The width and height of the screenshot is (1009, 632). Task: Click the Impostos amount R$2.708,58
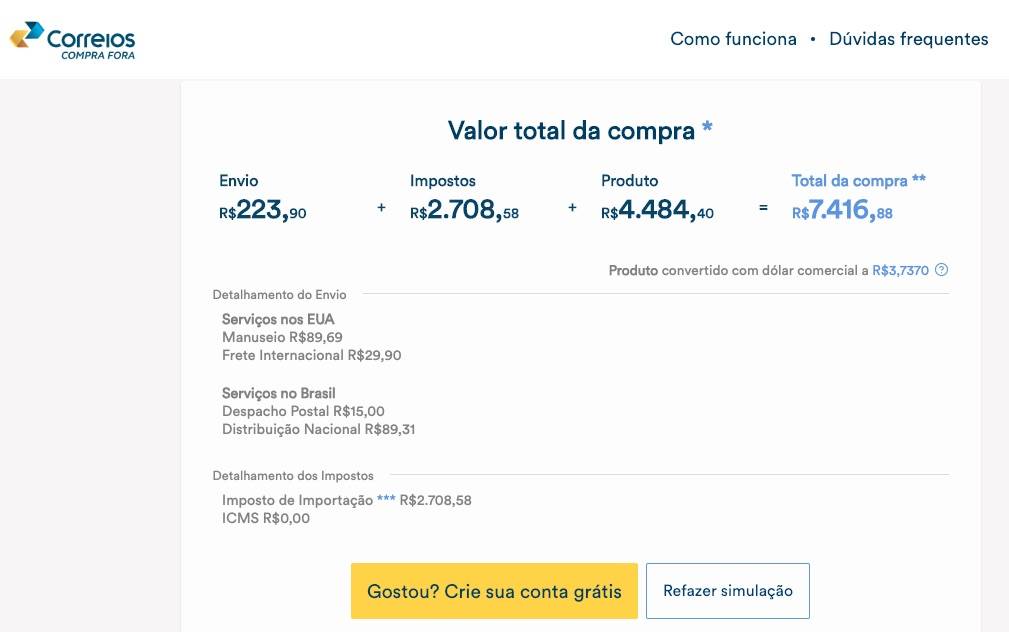(464, 211)
